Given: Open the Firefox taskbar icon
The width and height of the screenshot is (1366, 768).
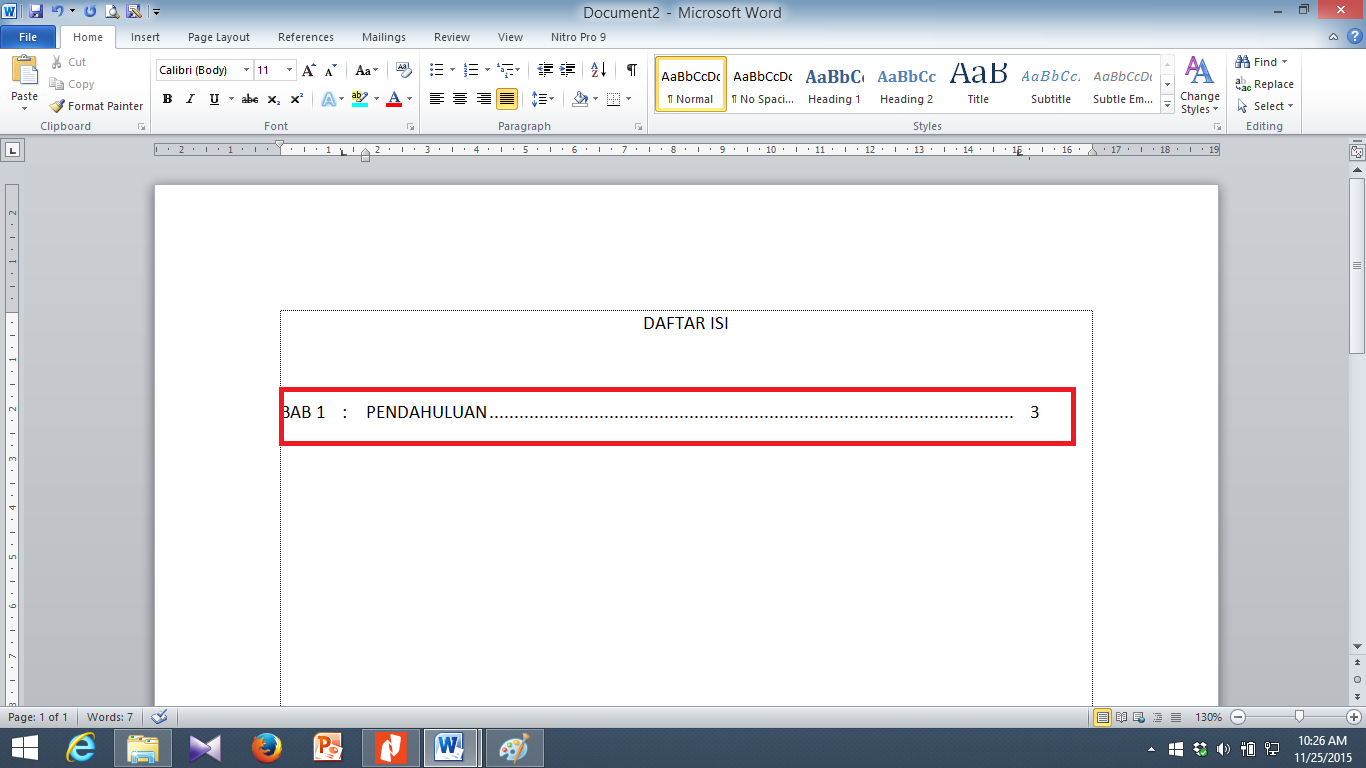Looking at the screenshot, I should point(266,747).
